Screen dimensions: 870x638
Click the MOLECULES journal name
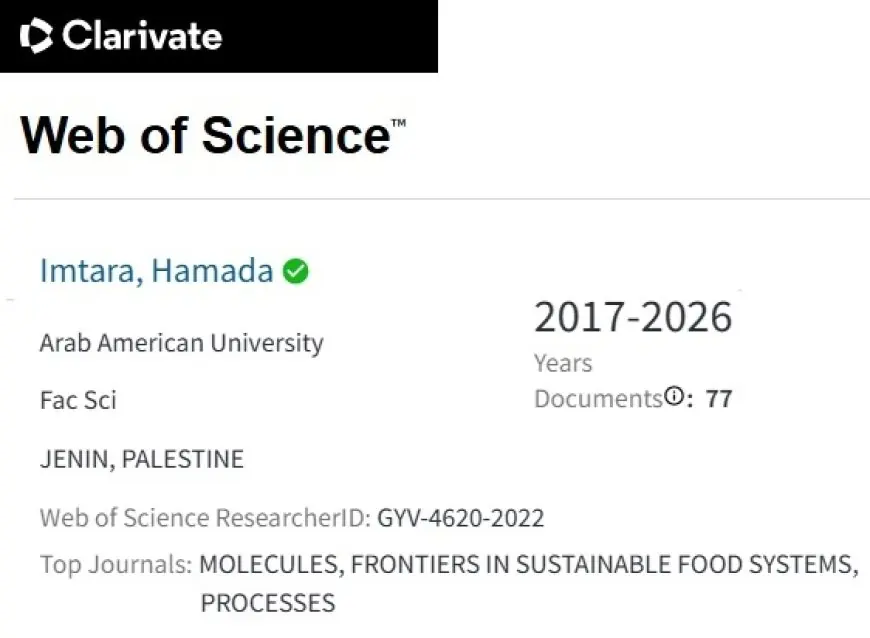(x=268, y=564)
